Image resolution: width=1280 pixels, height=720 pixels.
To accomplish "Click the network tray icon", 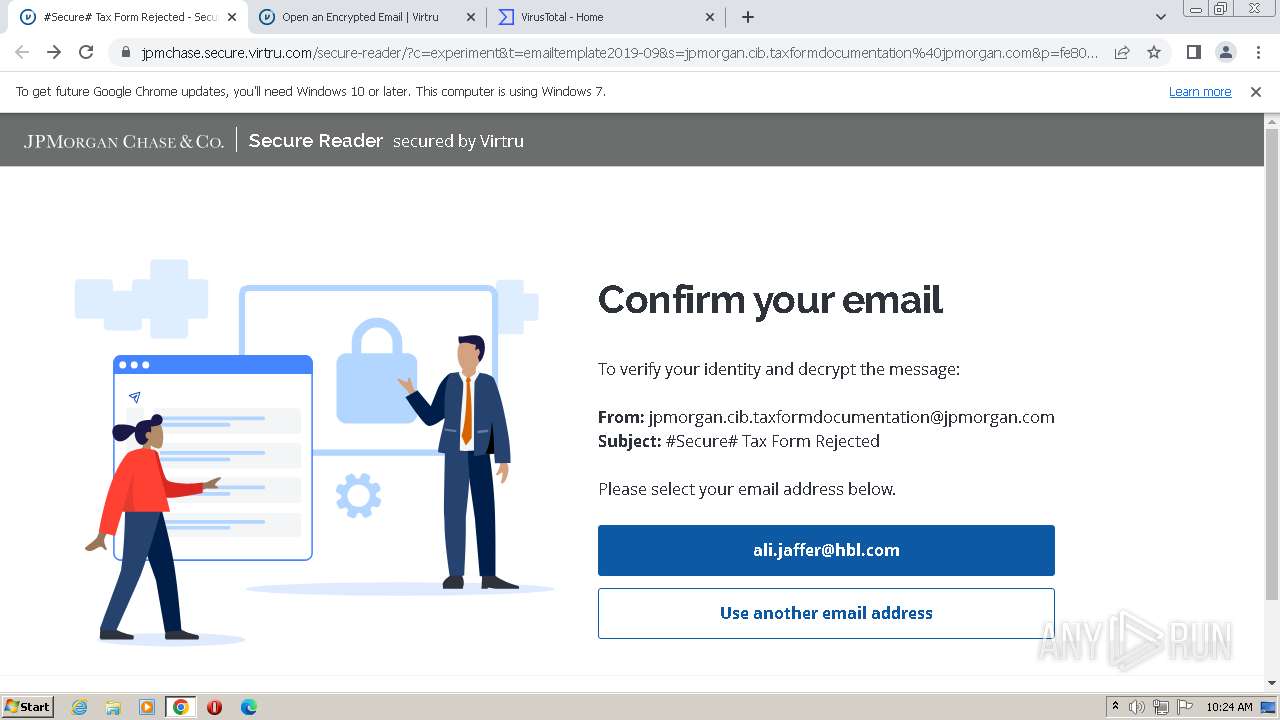I will tap(1161, 707).
